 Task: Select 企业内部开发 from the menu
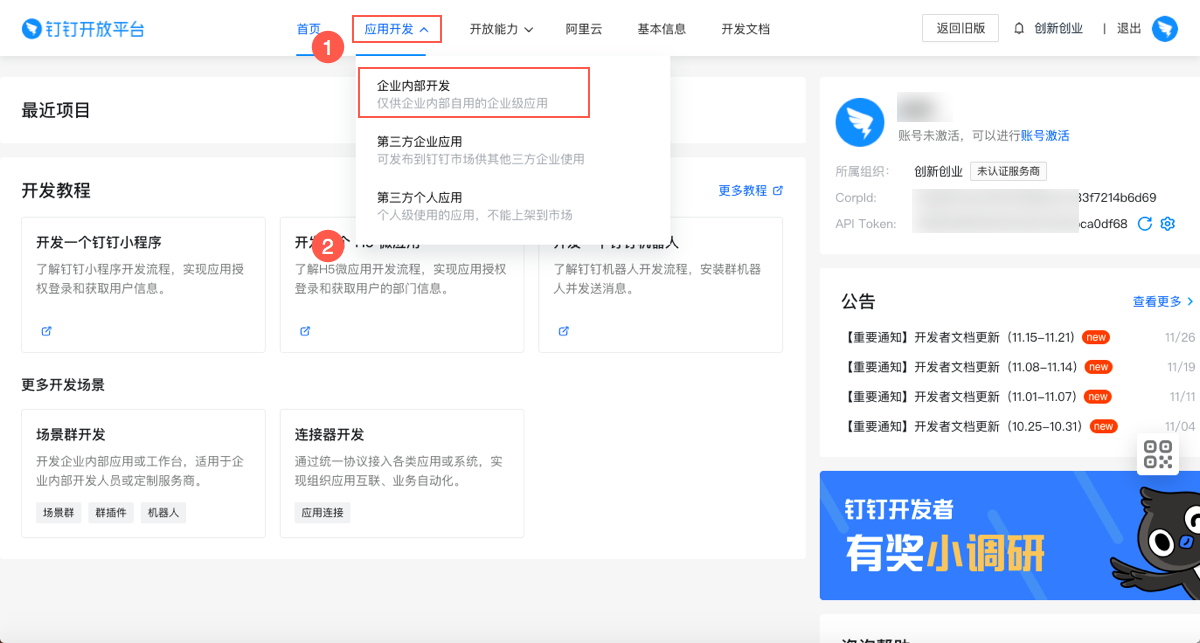tap(474, 93)
